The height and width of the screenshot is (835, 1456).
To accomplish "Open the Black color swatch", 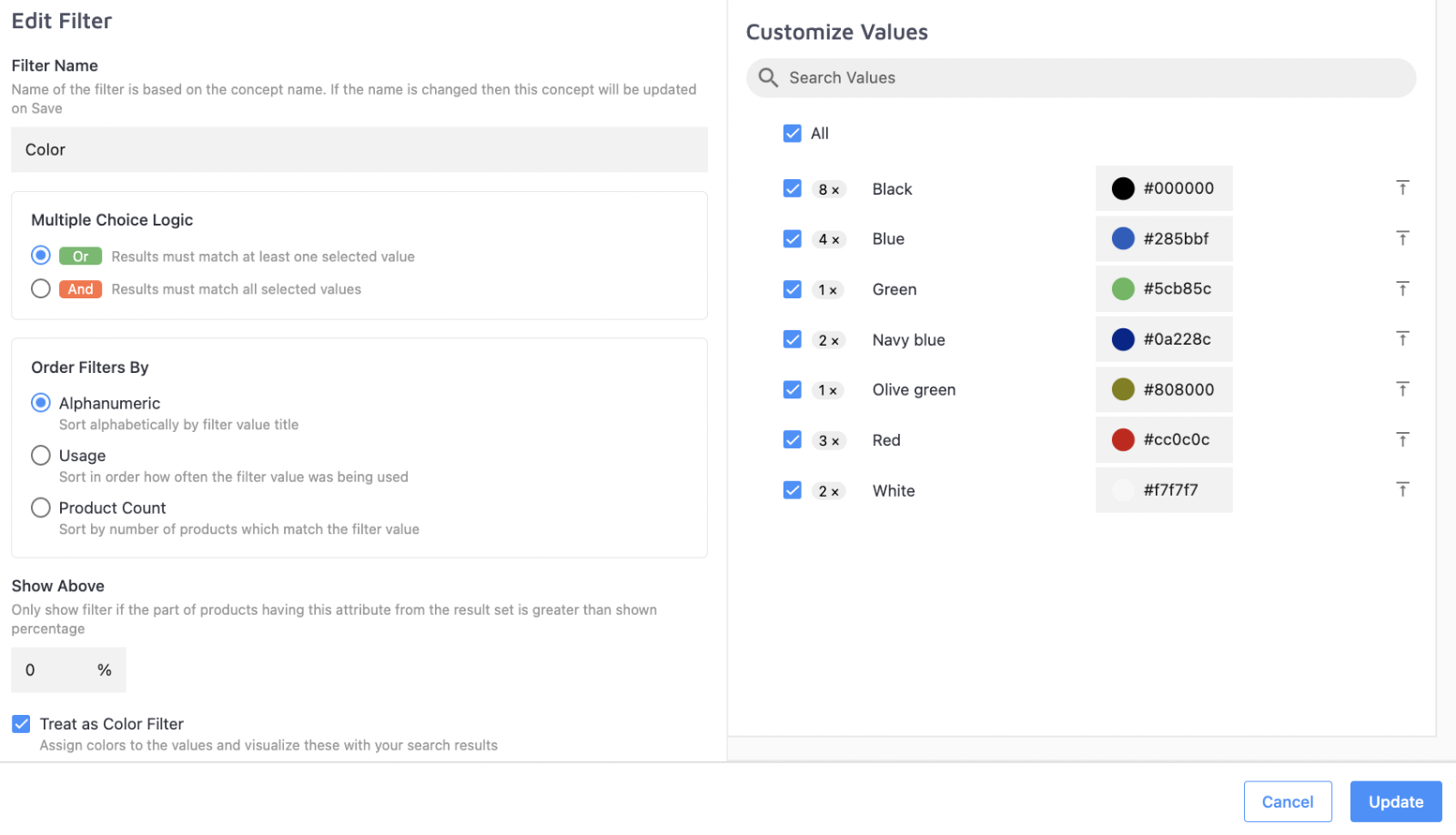I will coord(1123,188).
